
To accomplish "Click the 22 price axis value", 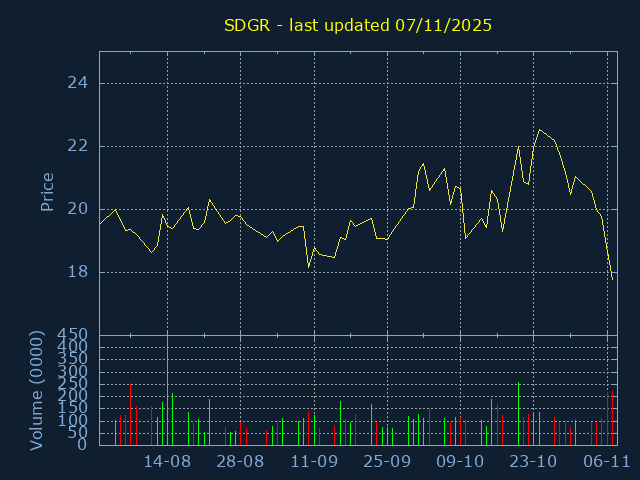I will [x=77, y=146].
